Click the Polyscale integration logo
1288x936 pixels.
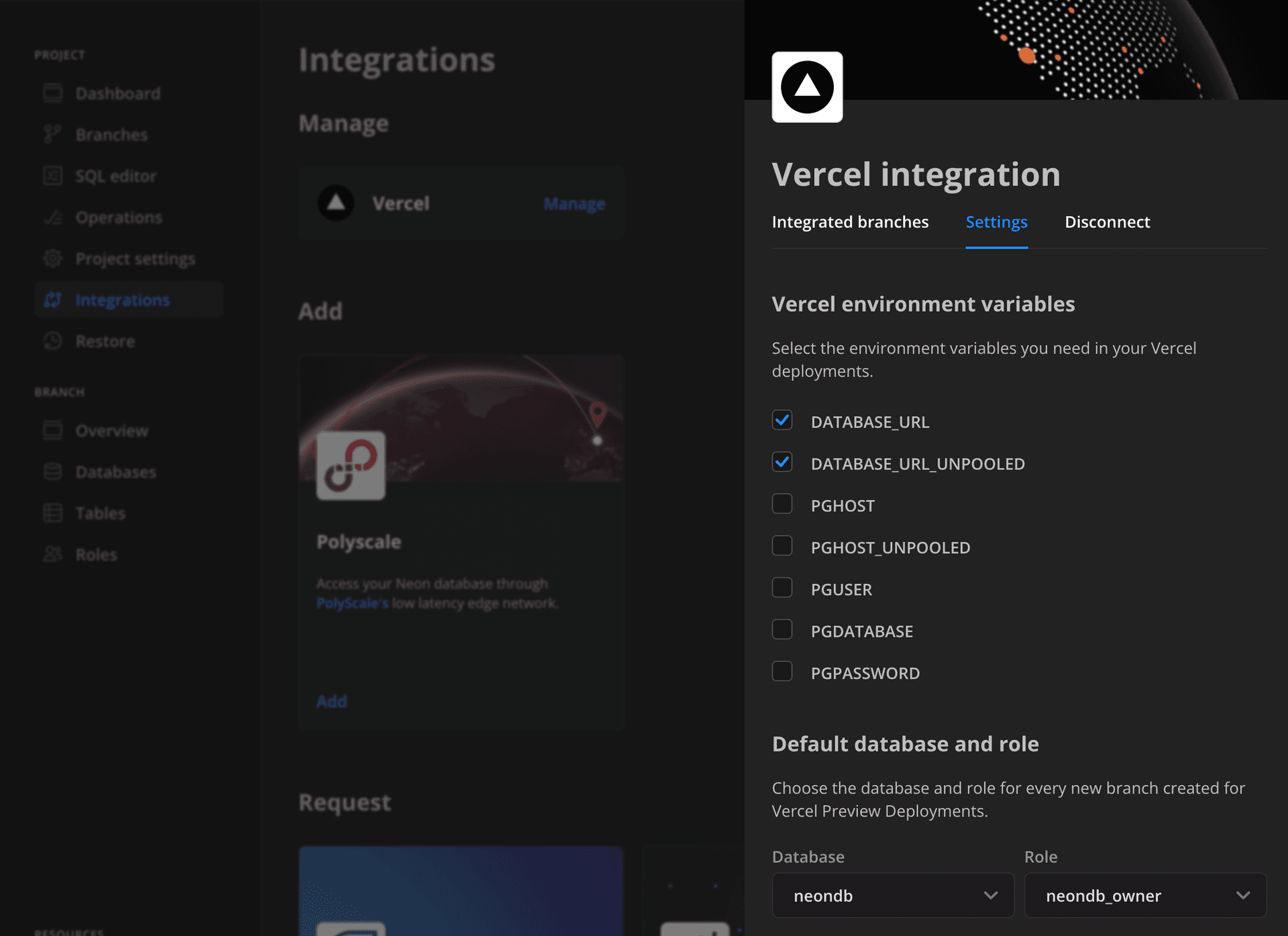coord(351,466)
